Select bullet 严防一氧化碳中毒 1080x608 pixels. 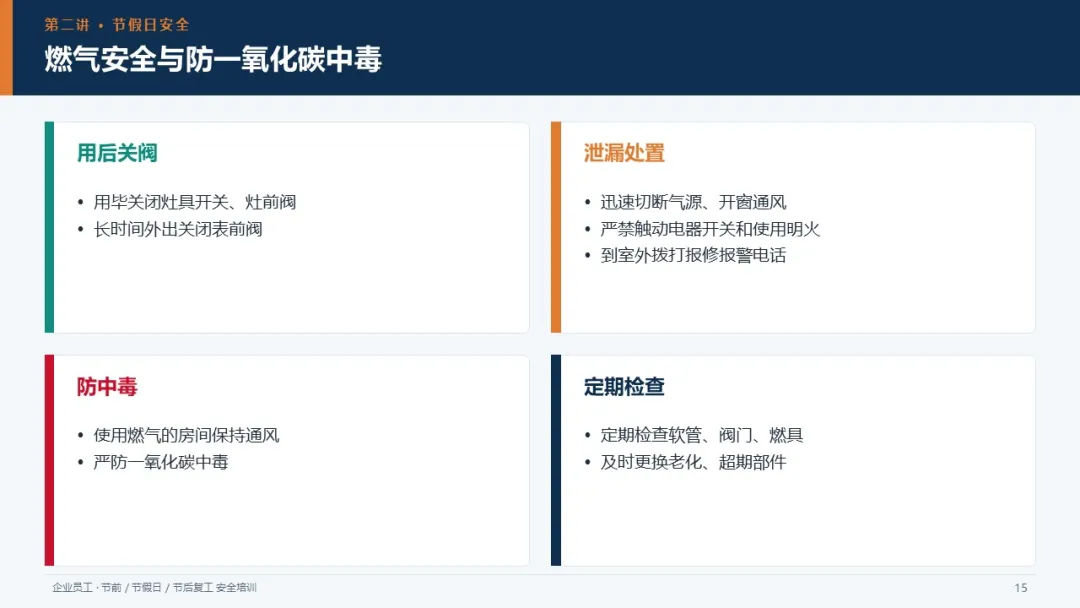(x=160, y=462)
